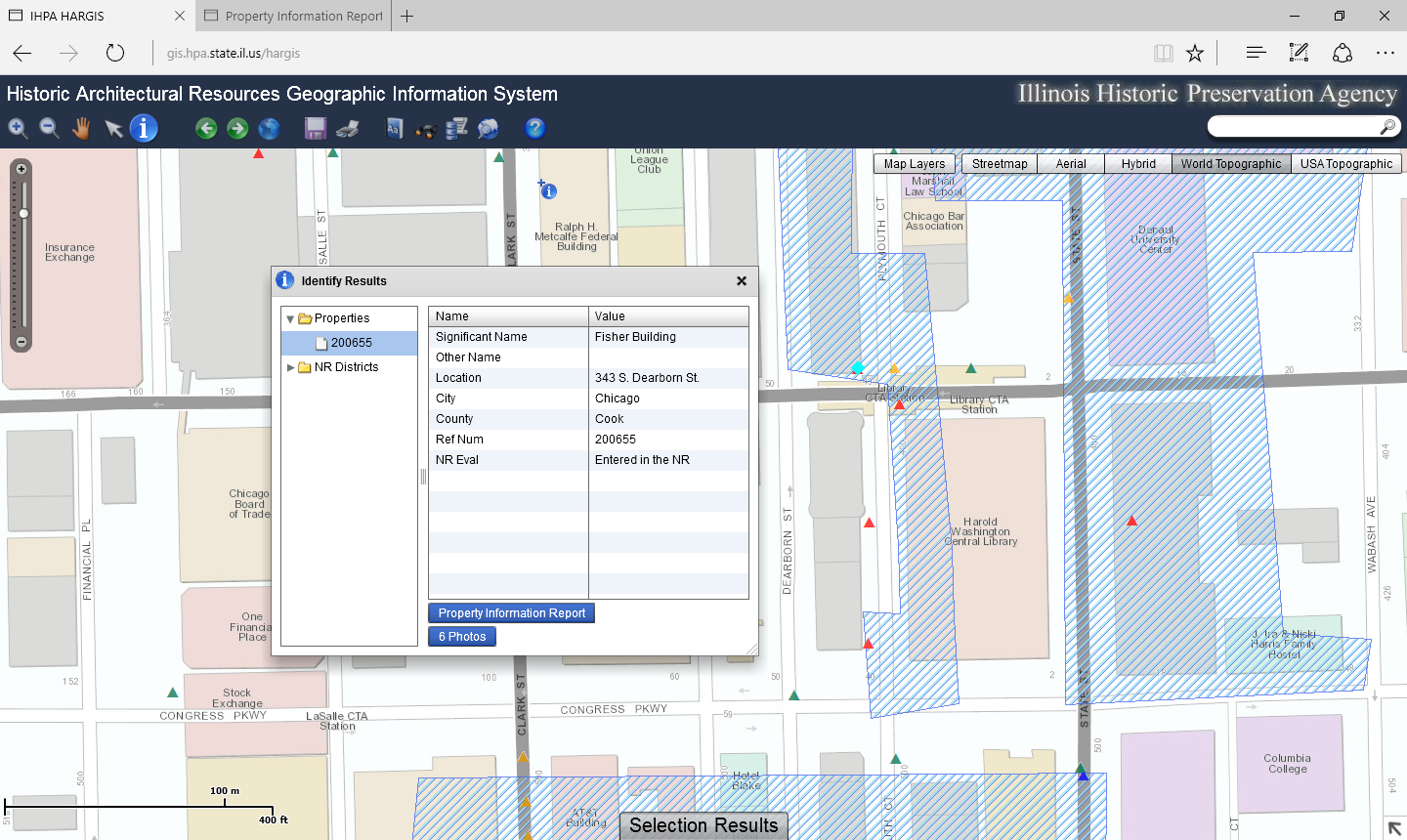Image resolution: width=1407 pixels, height=840 pixels.
Task: Open the binoculars find tool
Action: 425,129
